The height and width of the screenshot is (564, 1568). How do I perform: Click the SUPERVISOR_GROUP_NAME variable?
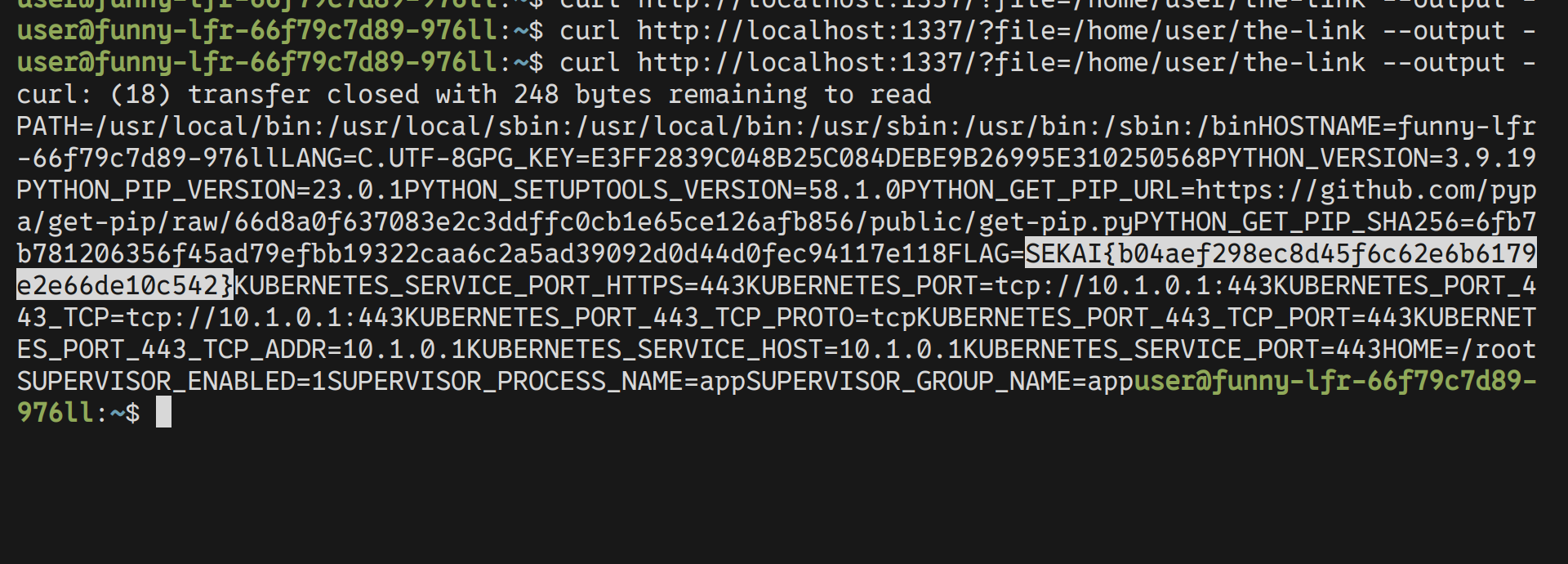click(923, 382)
